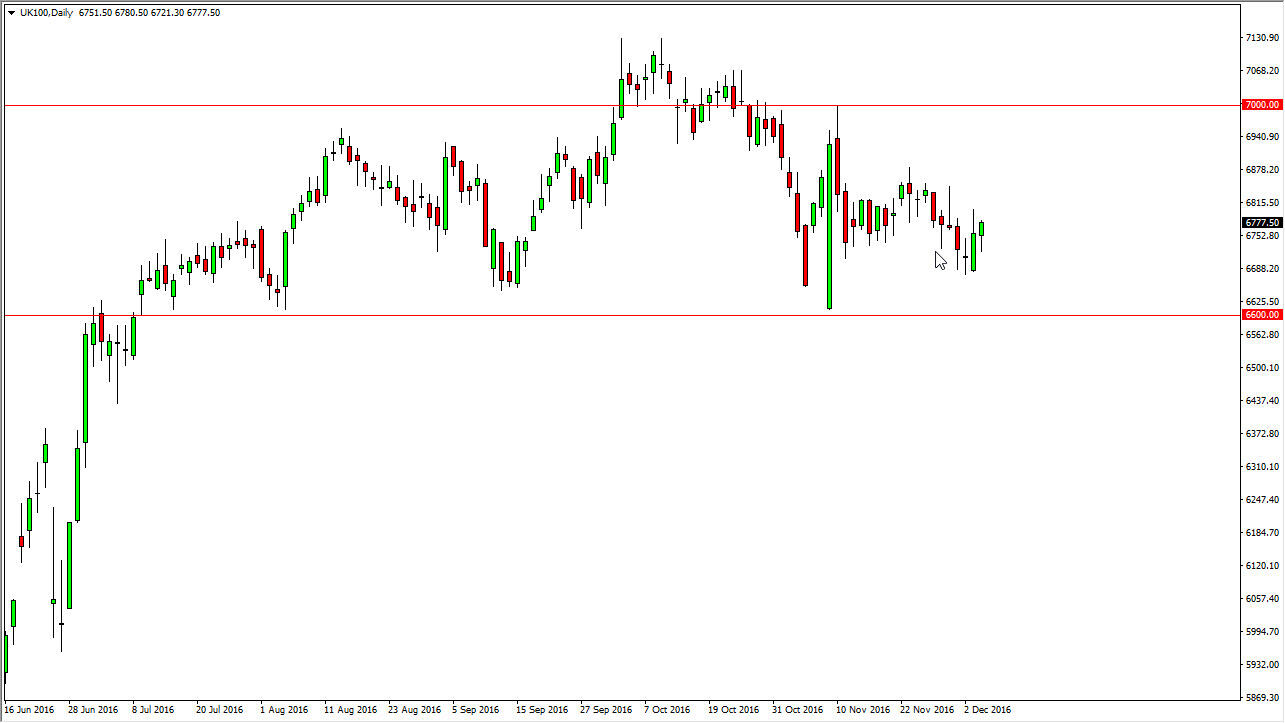This screenshot has width=1285, height=723.
Task: Click the black 6777.50 current price label
Action: 1261,223
